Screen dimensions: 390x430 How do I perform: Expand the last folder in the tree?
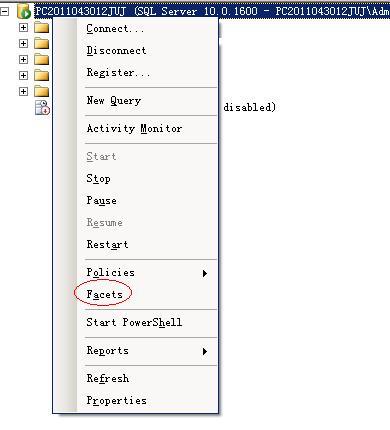coord(23,92)
